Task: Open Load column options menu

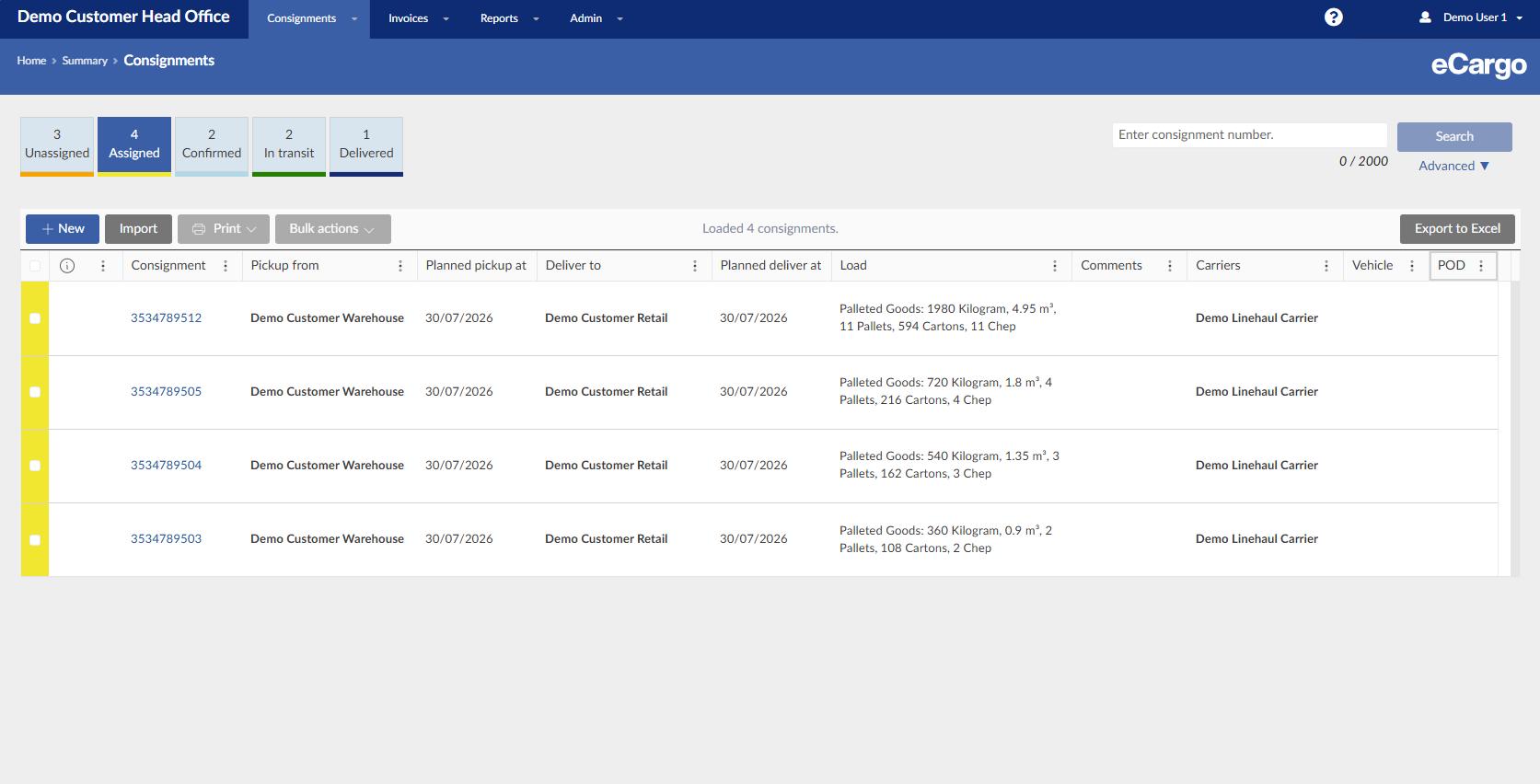Action: click(1055, 266)
